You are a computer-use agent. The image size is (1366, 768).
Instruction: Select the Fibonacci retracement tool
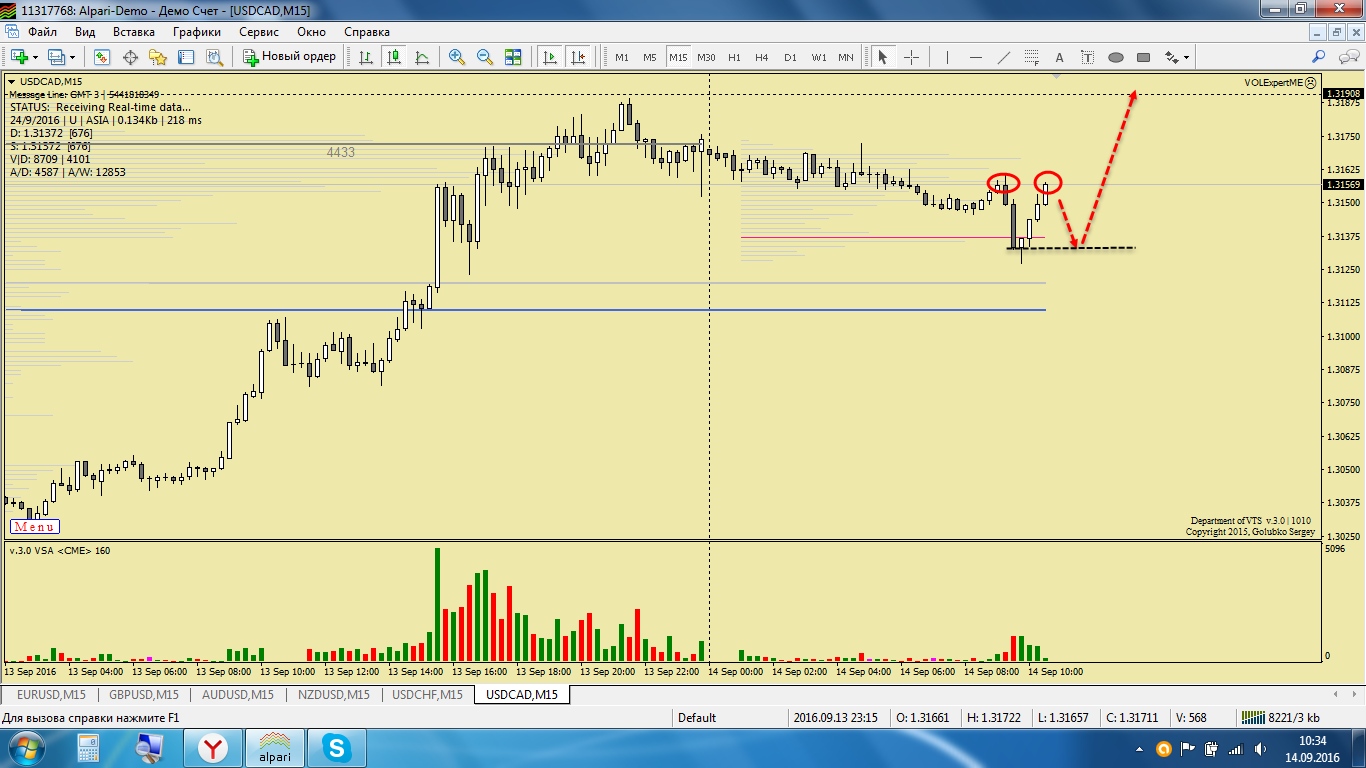[1032, 57]
